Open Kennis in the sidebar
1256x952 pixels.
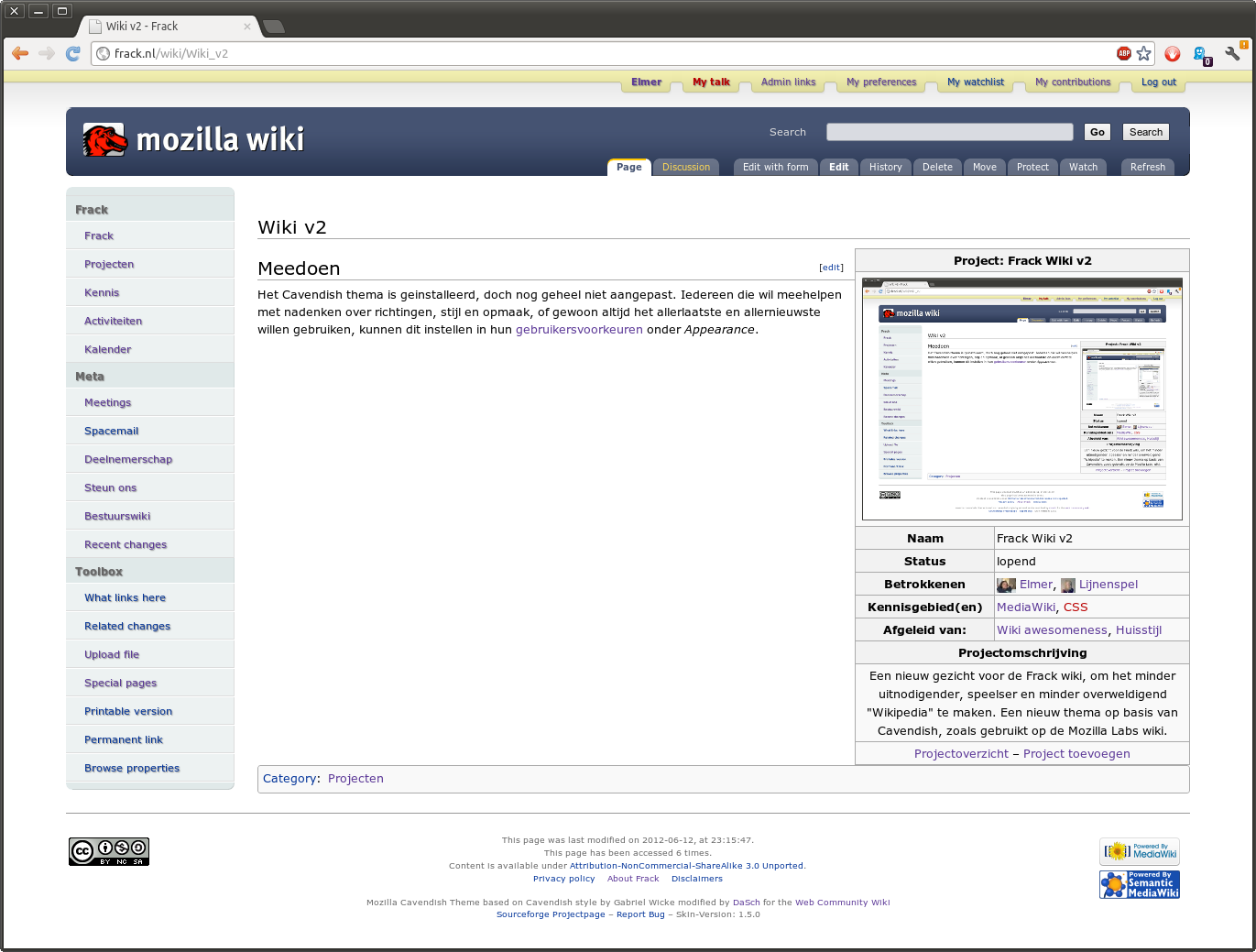(x=102, y=292)
